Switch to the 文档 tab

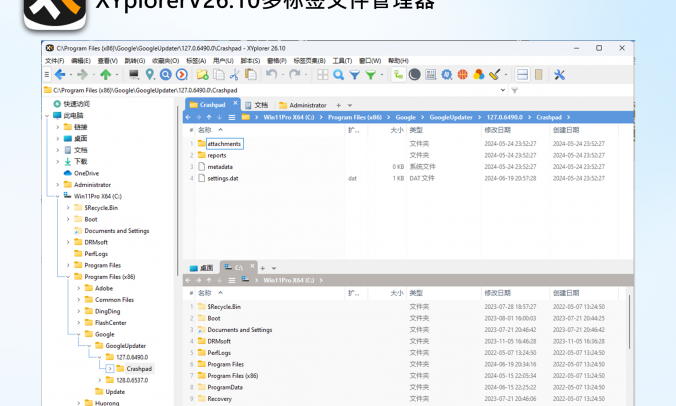click(257, 105)
